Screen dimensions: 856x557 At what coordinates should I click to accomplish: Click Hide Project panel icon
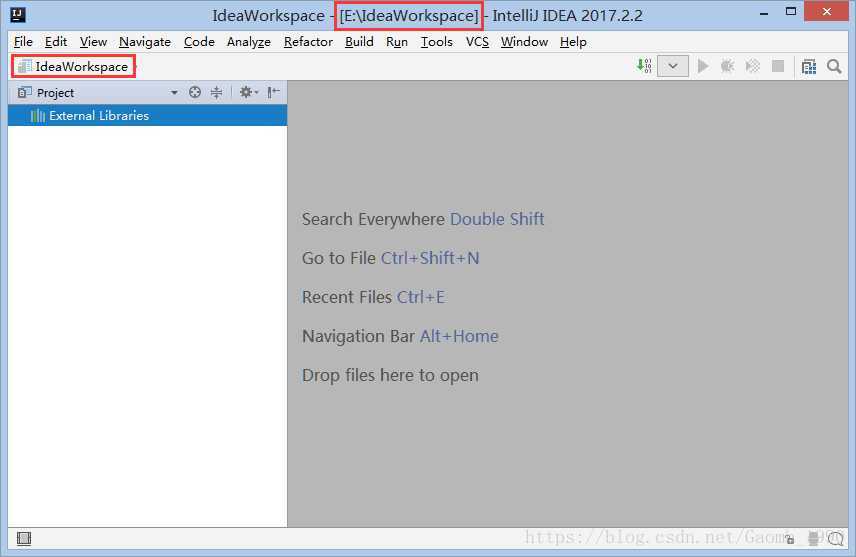tap(274, 92)
